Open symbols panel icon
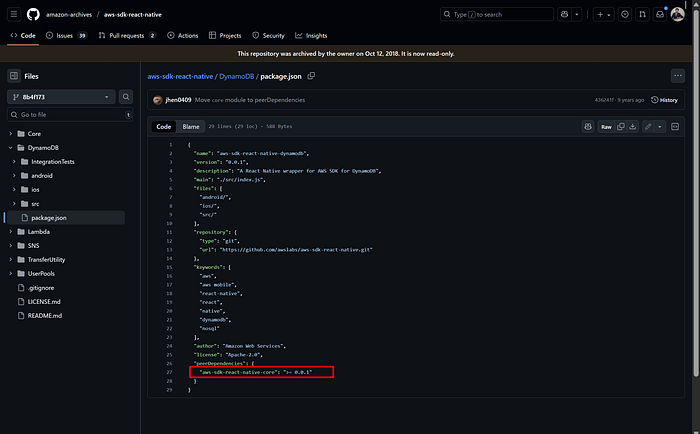Viewport: 700px width, 434px height. point(675,127)
